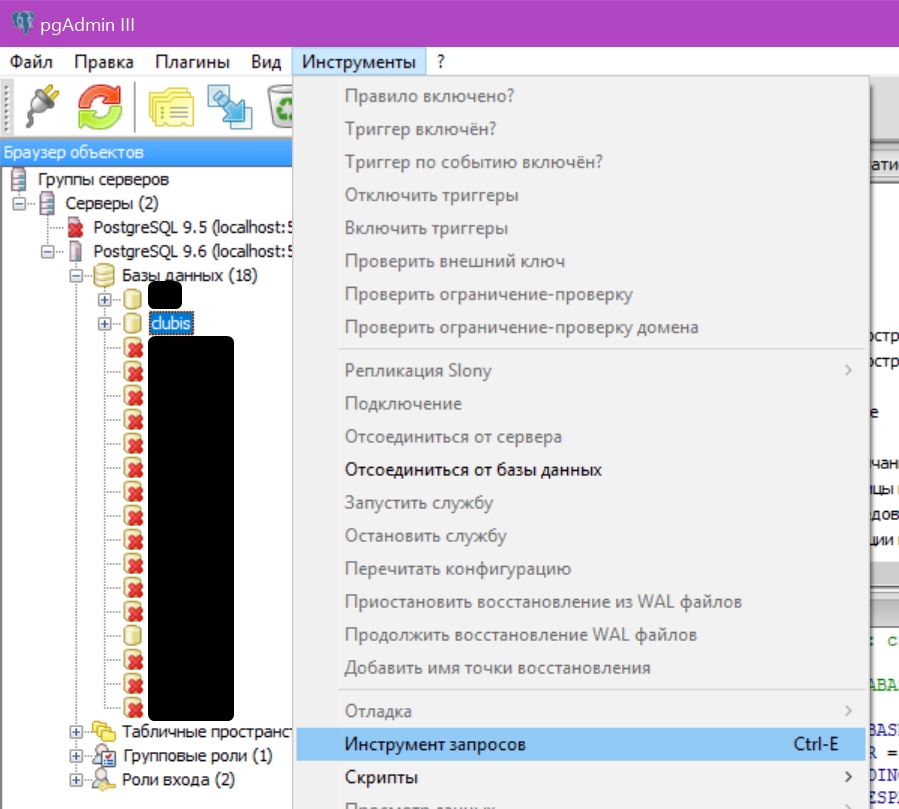Viewport: 899px width, 809px height.
Task: Click the red-green Refresh toolbar icon
Action: [100, 107]
